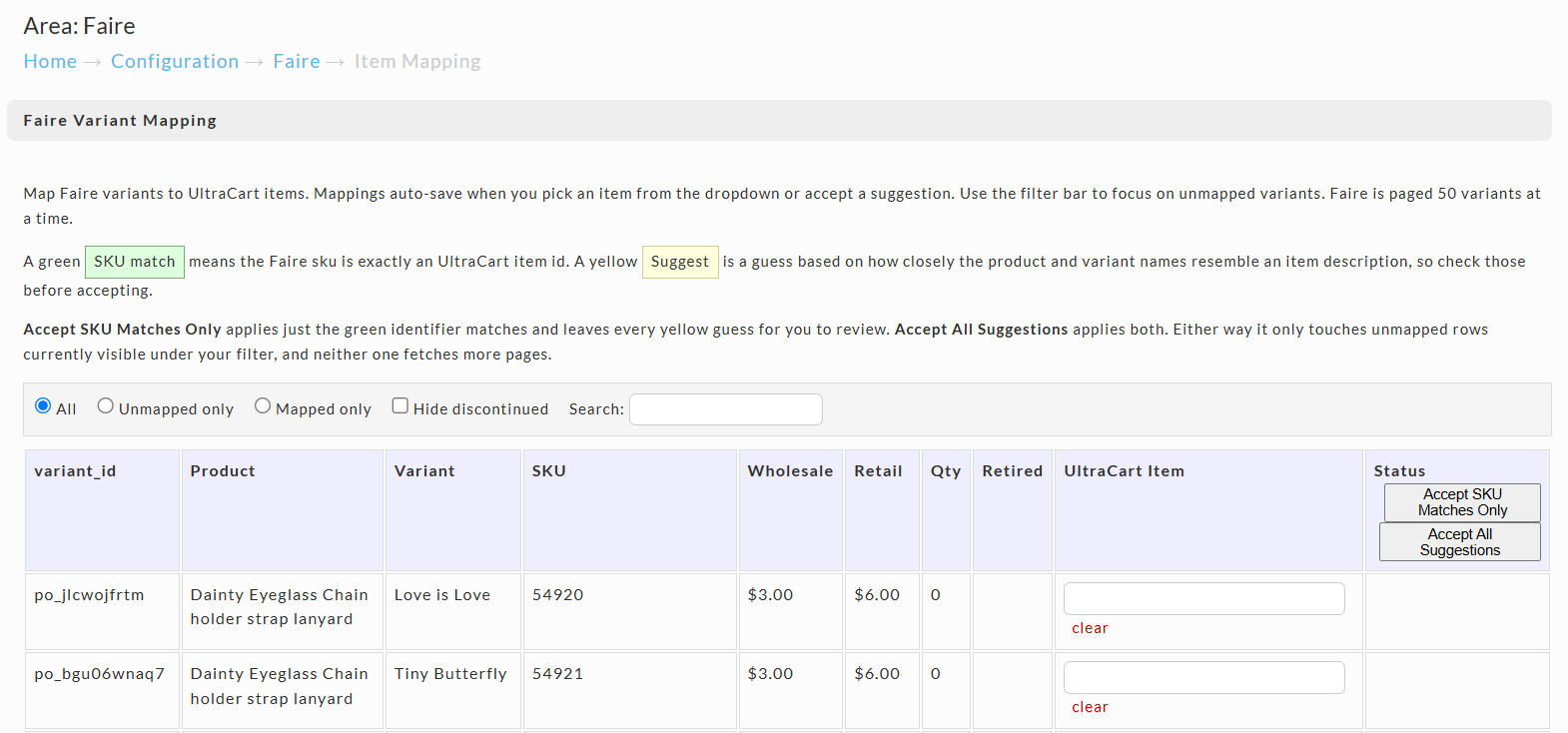This screenshot has height=733, width=1568.
Task: Open the Configuration breadcrumb link
Action: click(175, 61)
